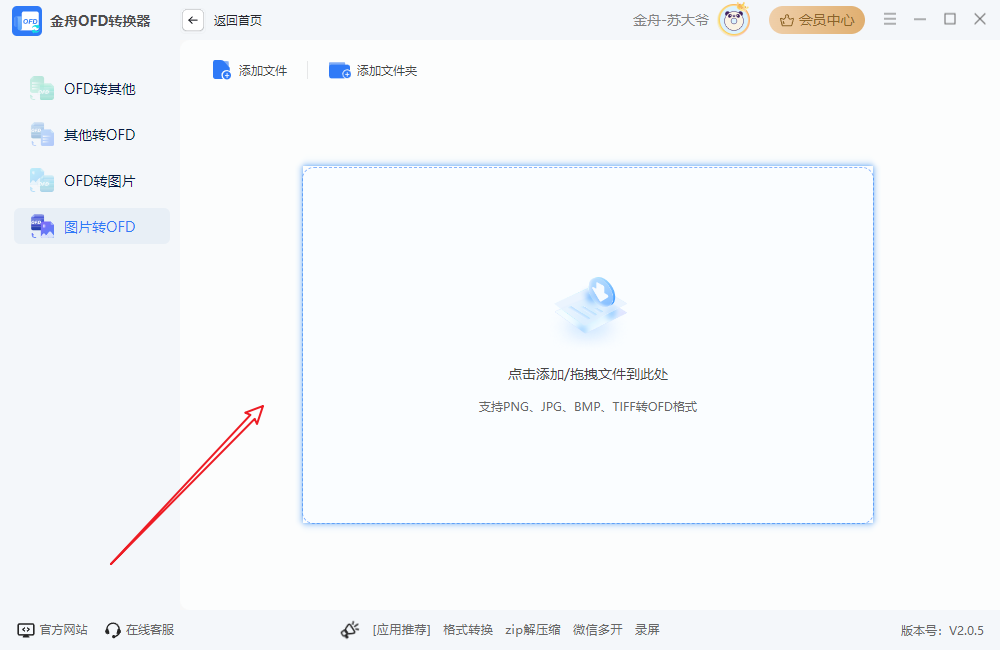Click the file drop zone download icon
The width and height of the screenshot is (1000, 650).
click(591, 306)
